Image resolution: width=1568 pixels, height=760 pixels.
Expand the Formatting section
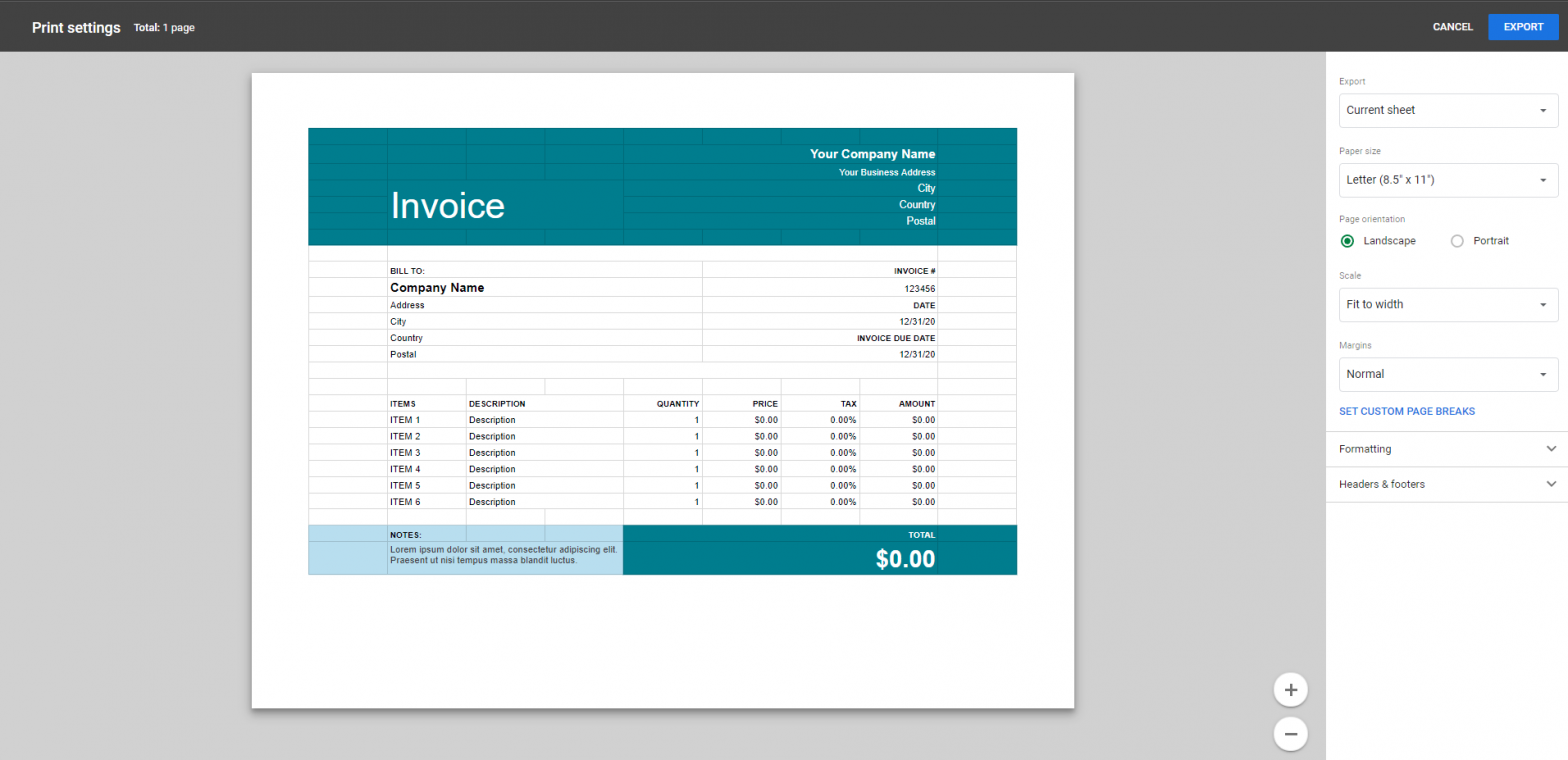(x=1446, y=449)
